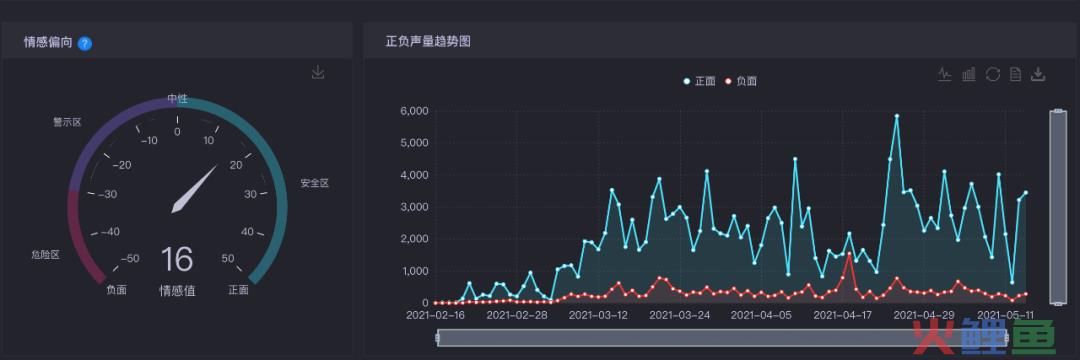1080x360 pixels.
Task: Click the horizontal date zoom slider bar
Action: pos(722,337)
